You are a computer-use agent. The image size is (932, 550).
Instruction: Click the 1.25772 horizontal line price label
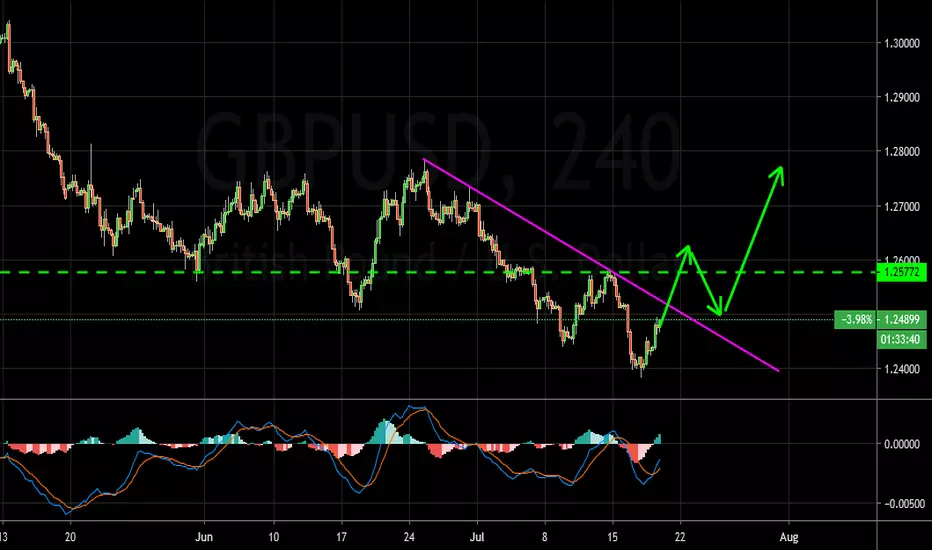pyautogui.click(x=902, y=272)
